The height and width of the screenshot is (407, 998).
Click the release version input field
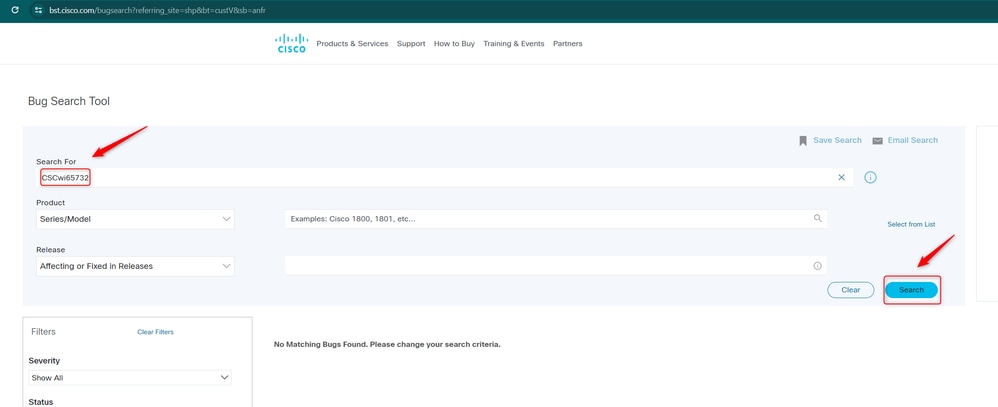(556, 266)
